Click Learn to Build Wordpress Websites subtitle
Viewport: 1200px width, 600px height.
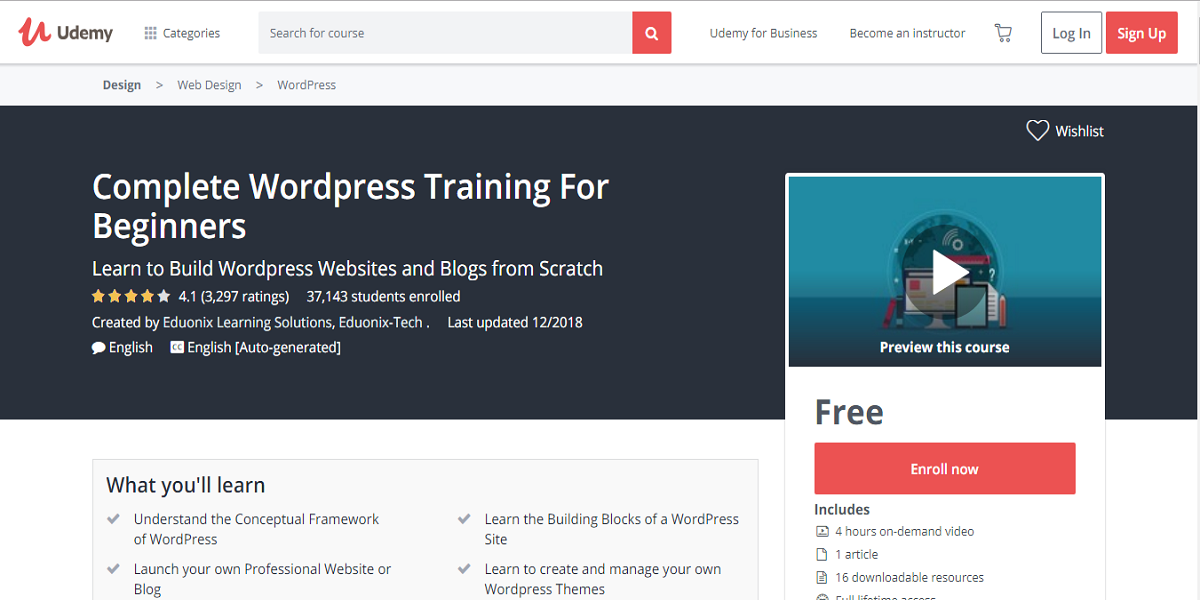[347, 268]
